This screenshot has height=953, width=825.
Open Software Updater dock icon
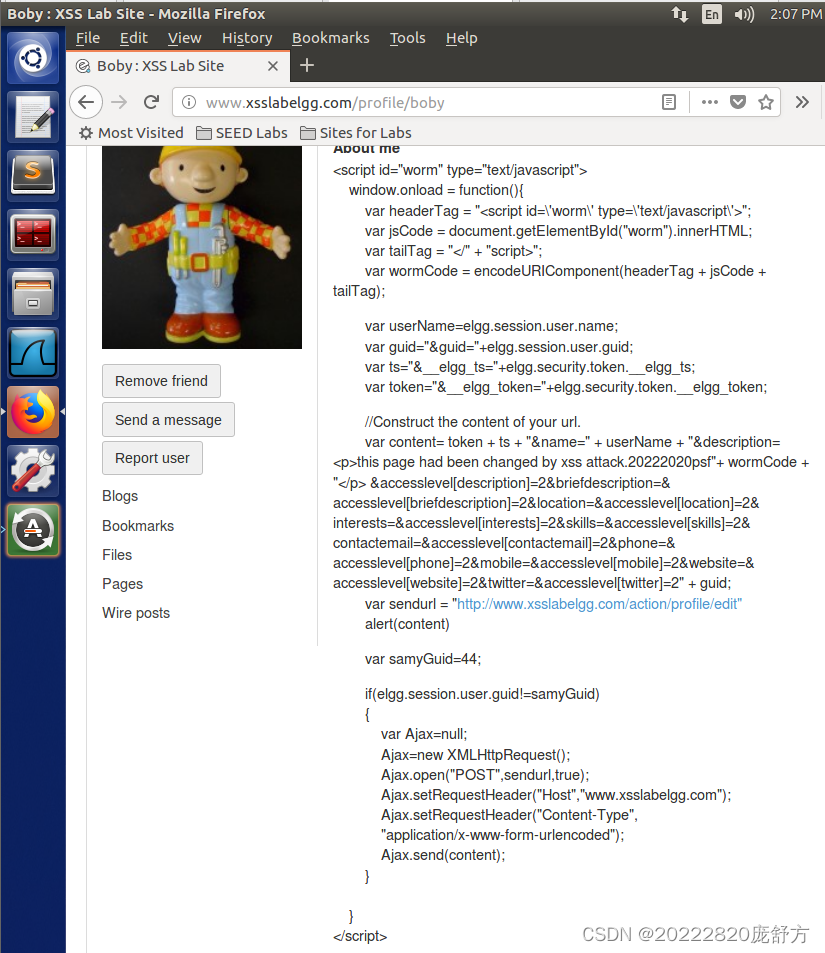pos(33,530)
